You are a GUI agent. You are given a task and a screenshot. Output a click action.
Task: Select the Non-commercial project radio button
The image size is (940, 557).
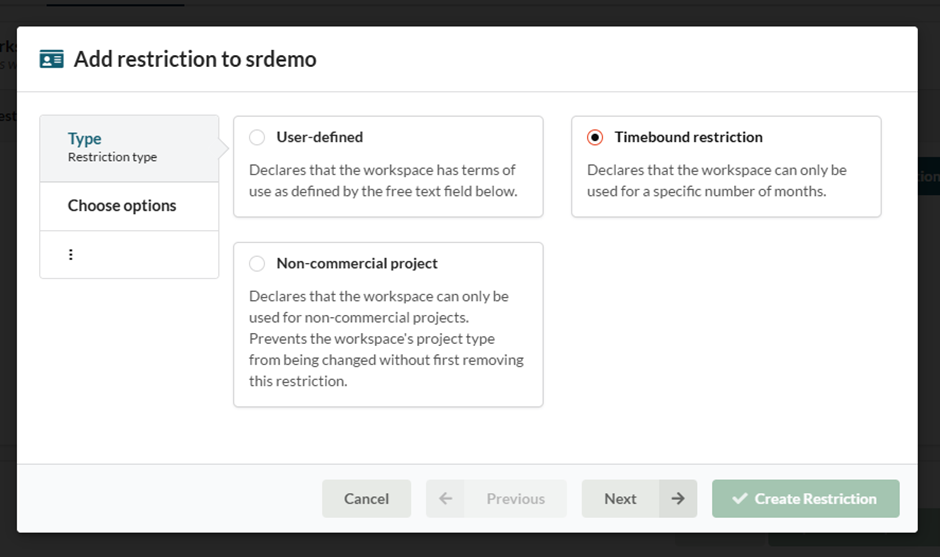257,264
